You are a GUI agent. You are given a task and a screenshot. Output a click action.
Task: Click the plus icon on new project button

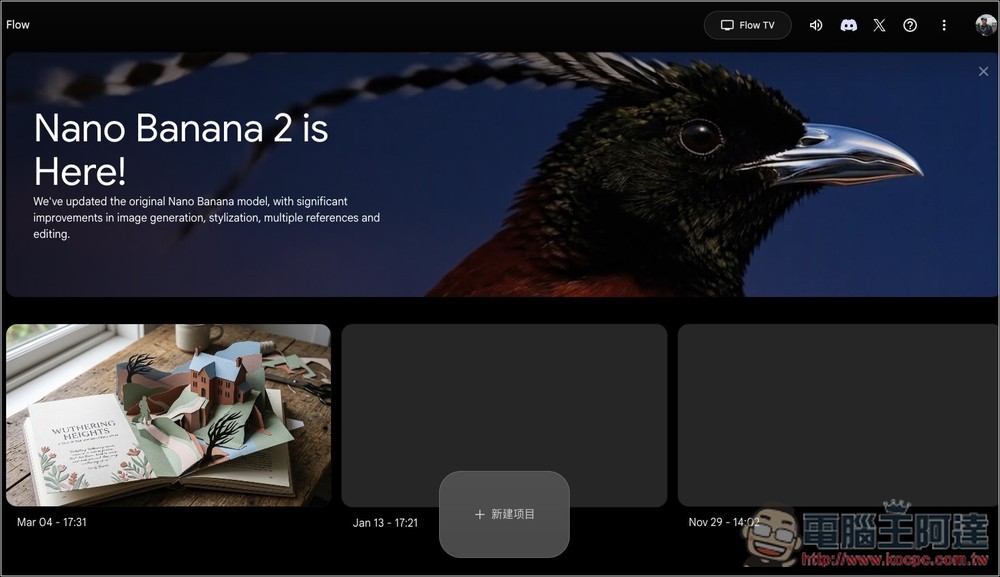click(479, 514)
